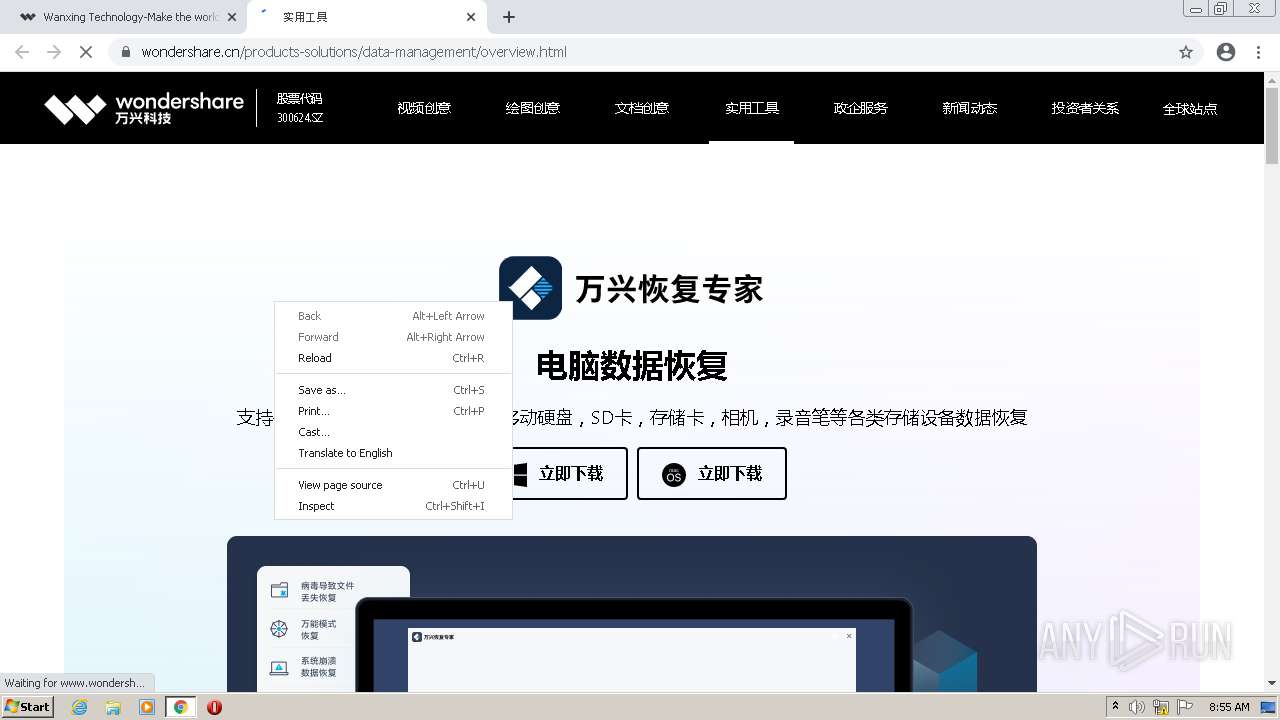The image size is (1280, 720).
Task: Open the 政企服务 navigation link
Action: [x=861, y=108]
